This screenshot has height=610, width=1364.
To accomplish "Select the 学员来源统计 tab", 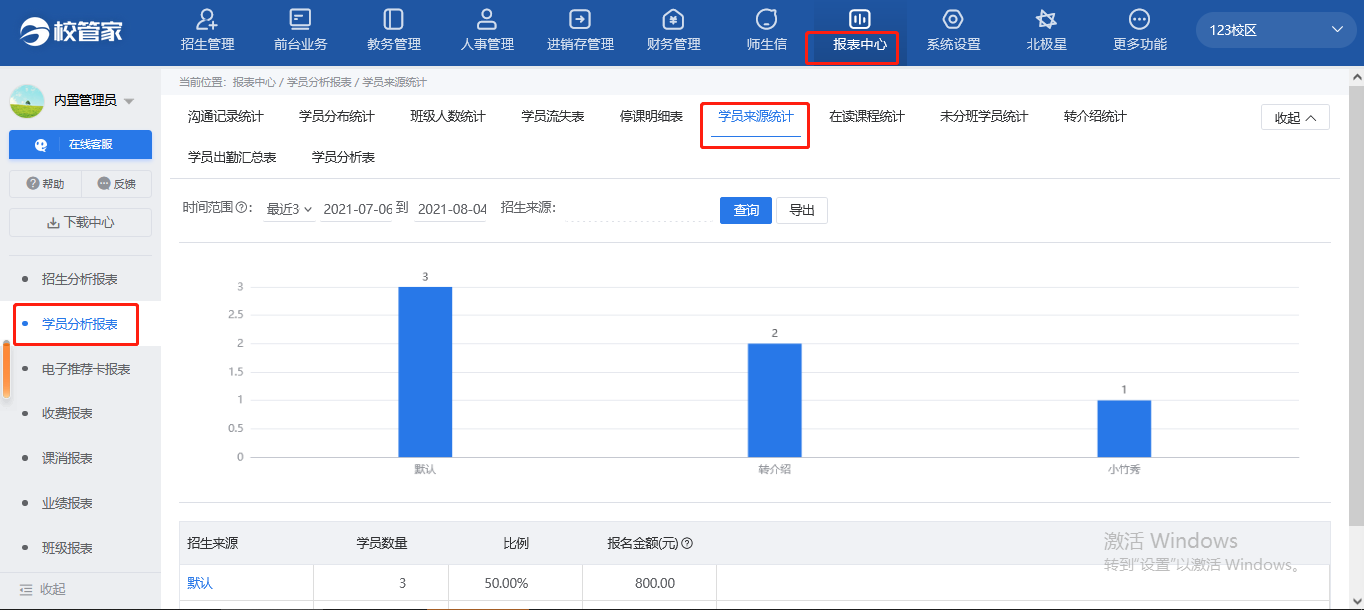I will (756, 117).
